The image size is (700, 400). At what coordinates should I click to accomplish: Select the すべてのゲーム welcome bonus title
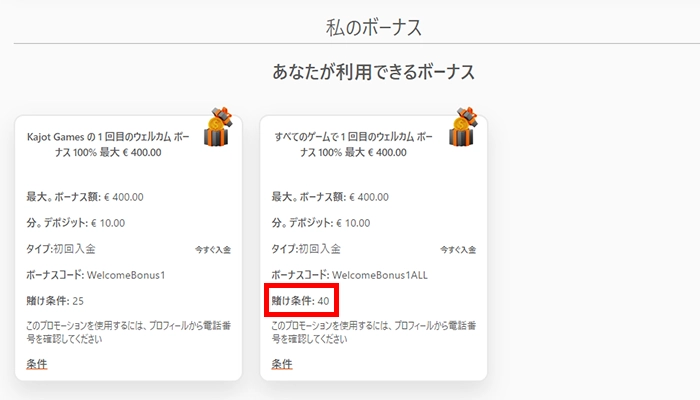(354, 143)
